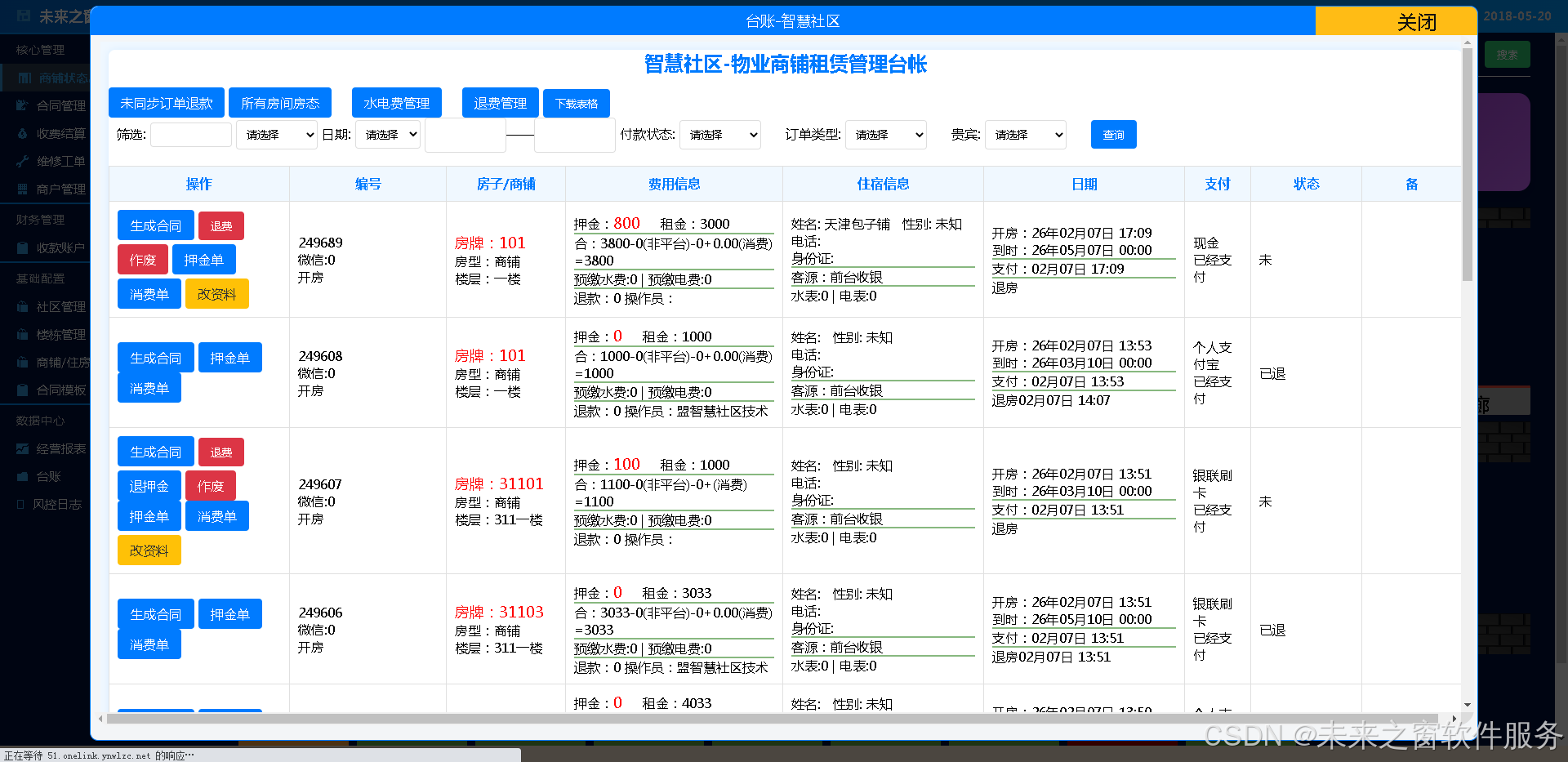Screen dimensions: 1568x762
Task: Open the 贵宾 dropdown
Action: [x=1025, y=135]
